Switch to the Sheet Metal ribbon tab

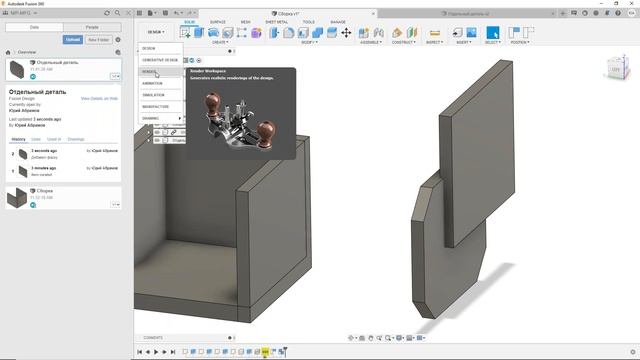coord(276,22)
